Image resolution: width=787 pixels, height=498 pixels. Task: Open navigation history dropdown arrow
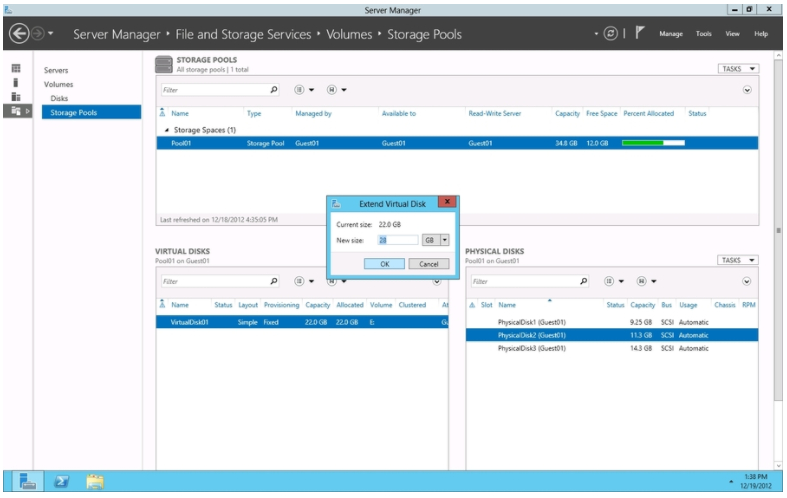(50, 34)
